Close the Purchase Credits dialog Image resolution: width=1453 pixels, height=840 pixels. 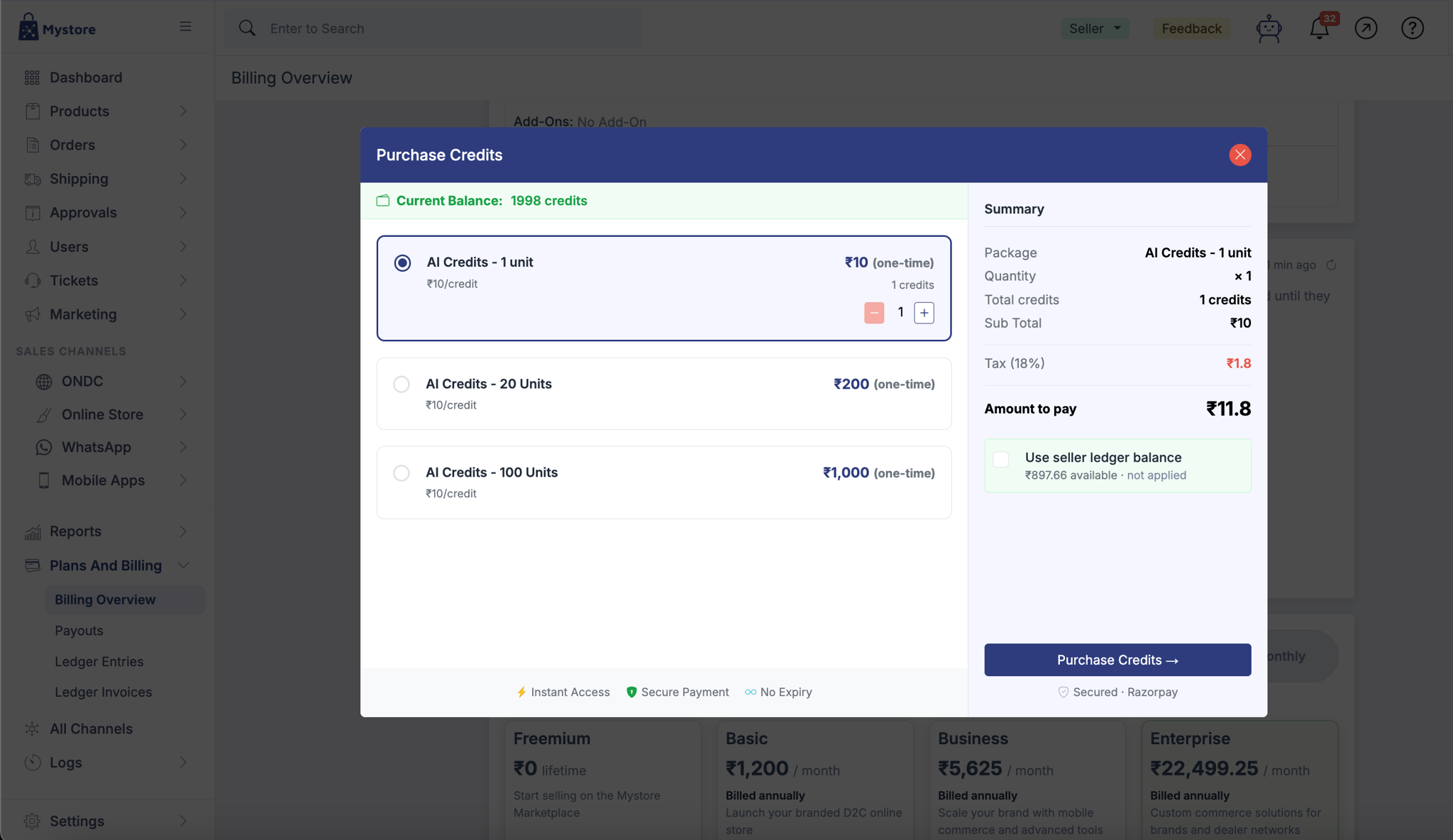(1239, 155)
